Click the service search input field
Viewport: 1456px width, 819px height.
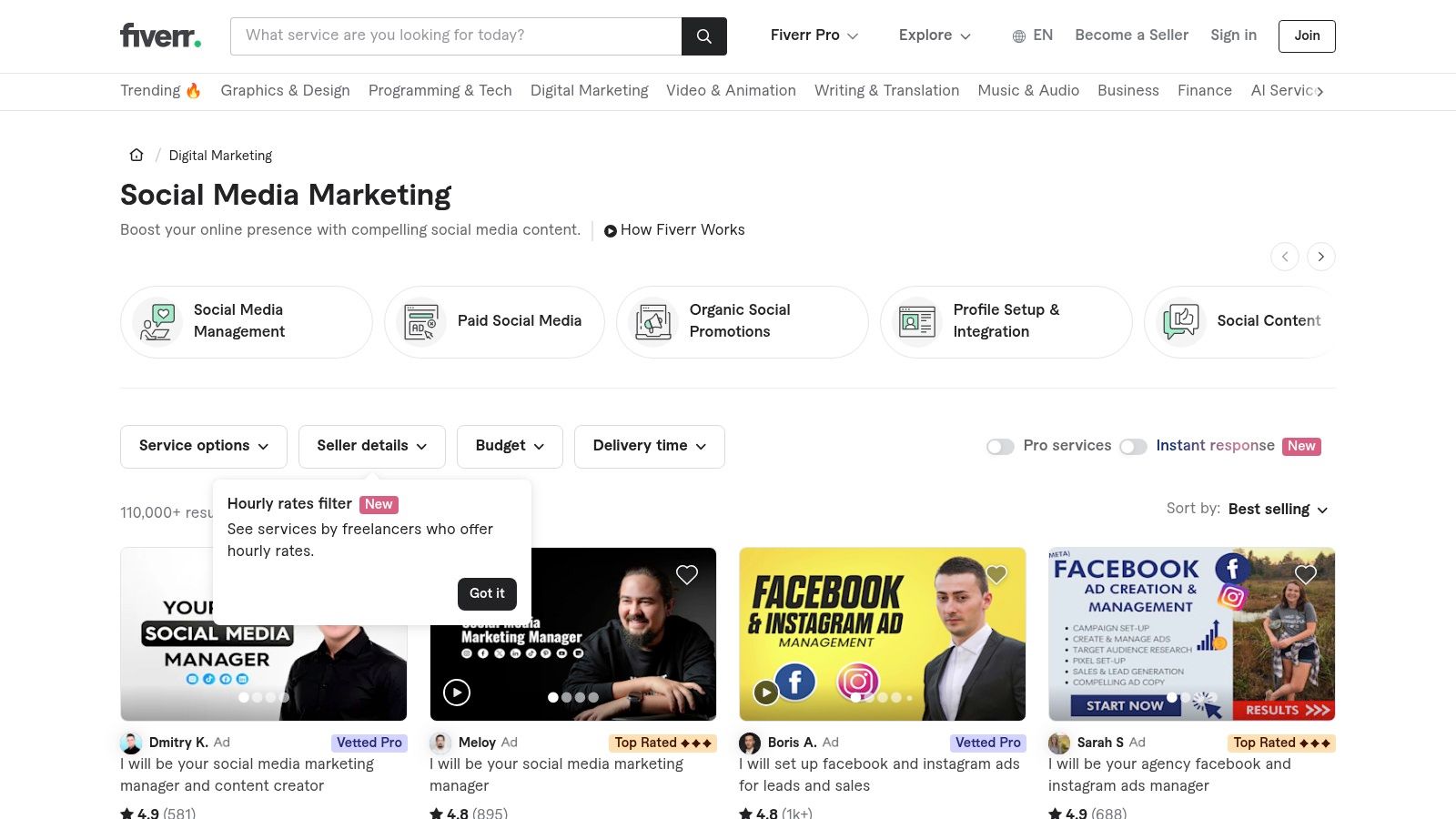pyautogui.click(x=455, y=35)
